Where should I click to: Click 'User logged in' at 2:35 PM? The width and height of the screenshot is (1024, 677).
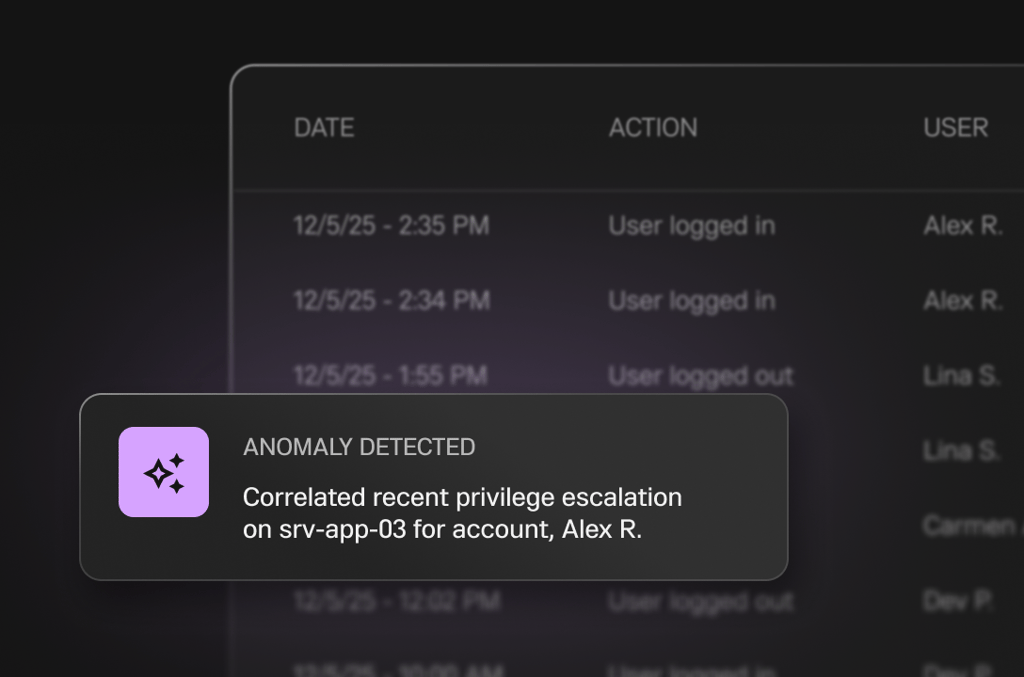pyautogui.click(x=691, y=226)
